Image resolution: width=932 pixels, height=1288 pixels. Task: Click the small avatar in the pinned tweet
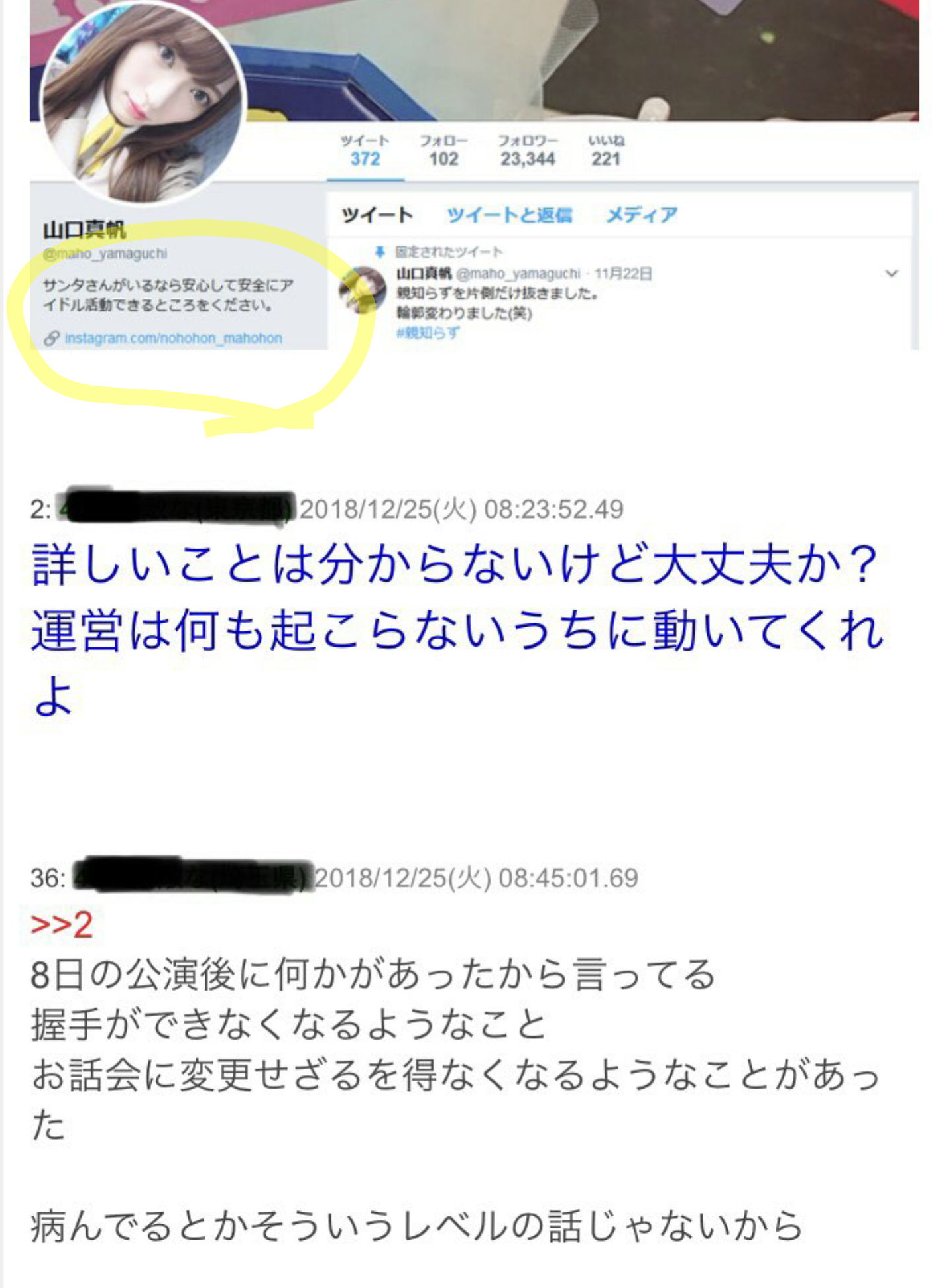(x=363, y=289)
